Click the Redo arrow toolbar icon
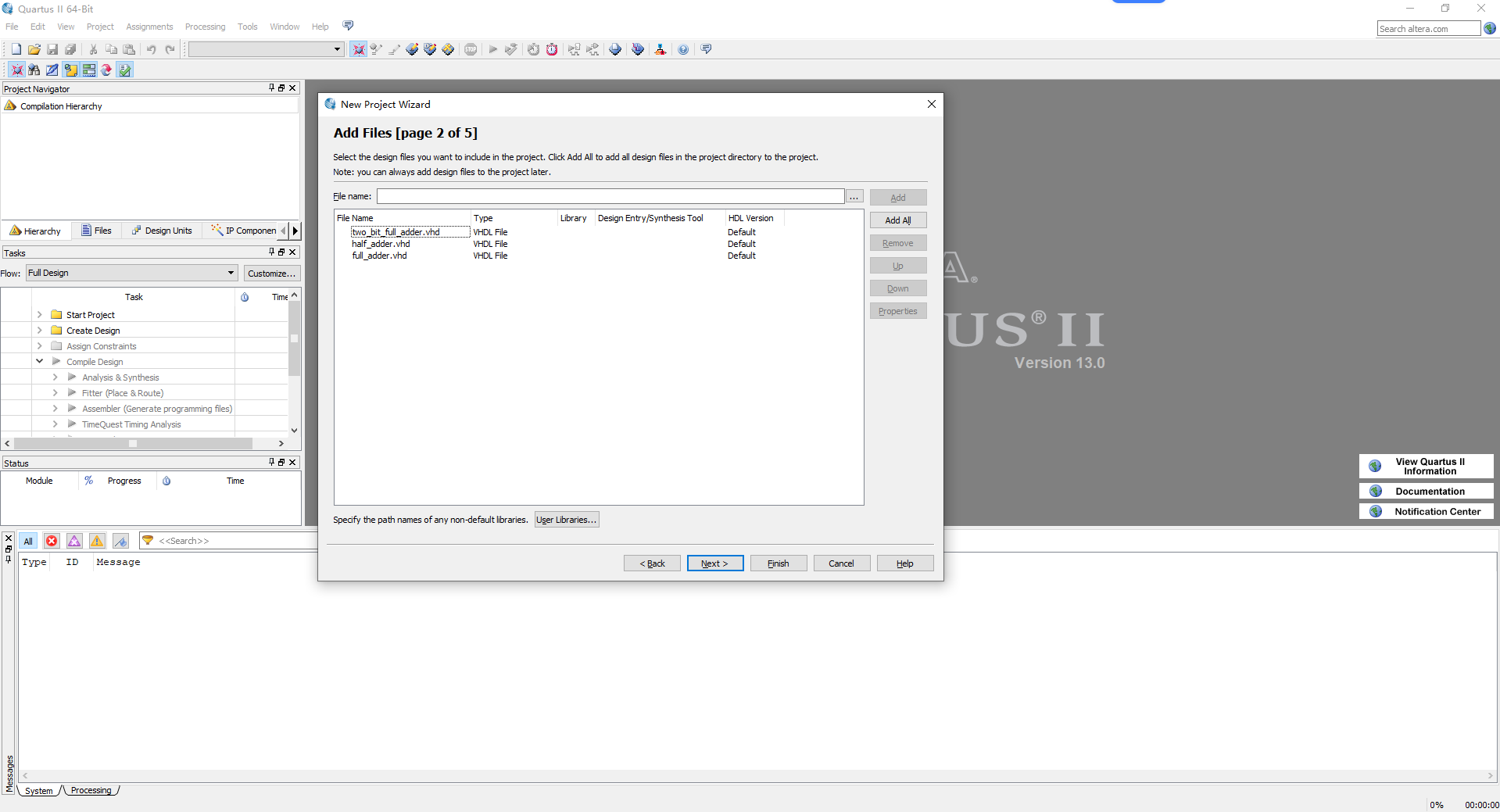 pos(170,49)
